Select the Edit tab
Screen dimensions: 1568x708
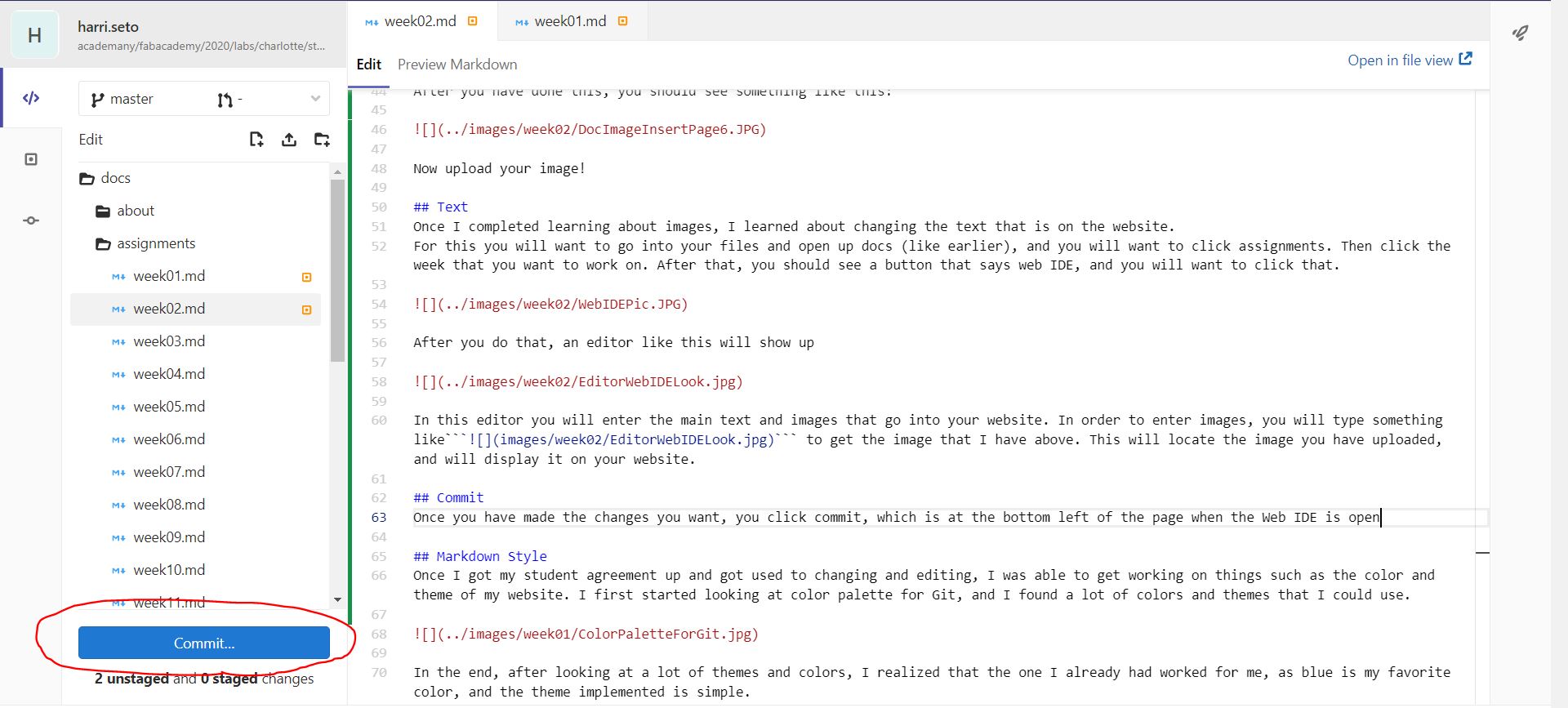click(x=369, y=65)
